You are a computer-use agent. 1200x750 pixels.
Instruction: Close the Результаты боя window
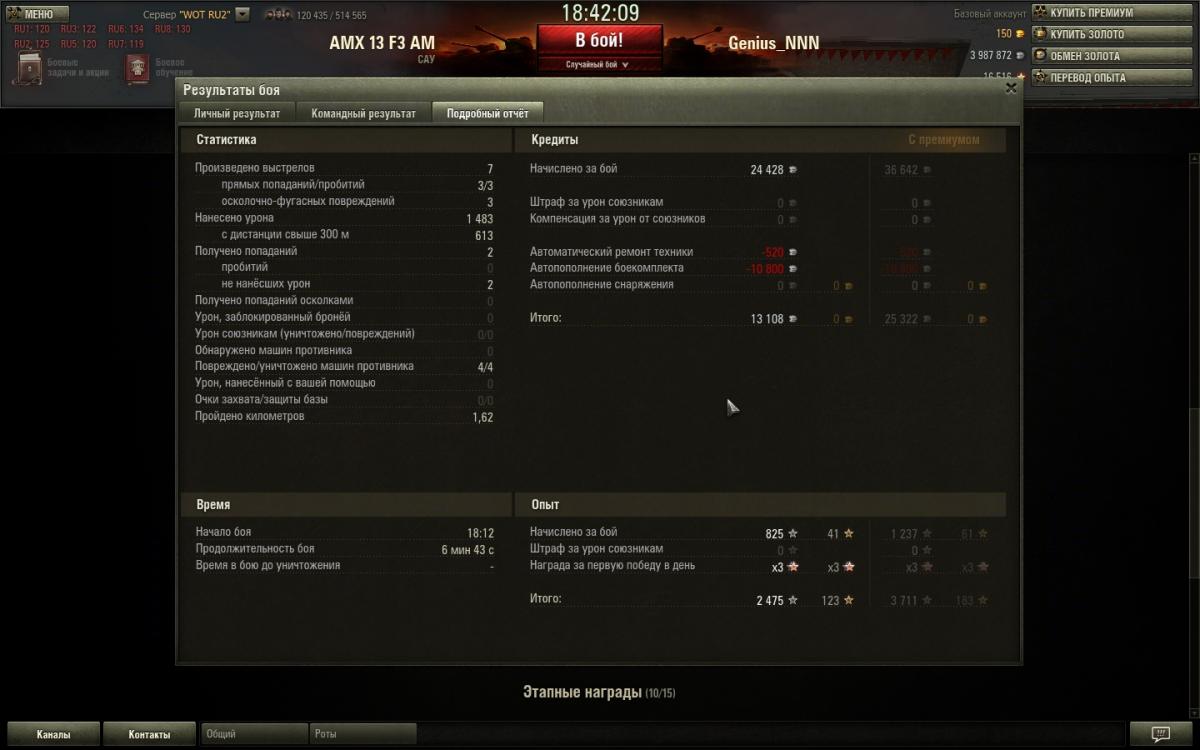[1011, 88]
